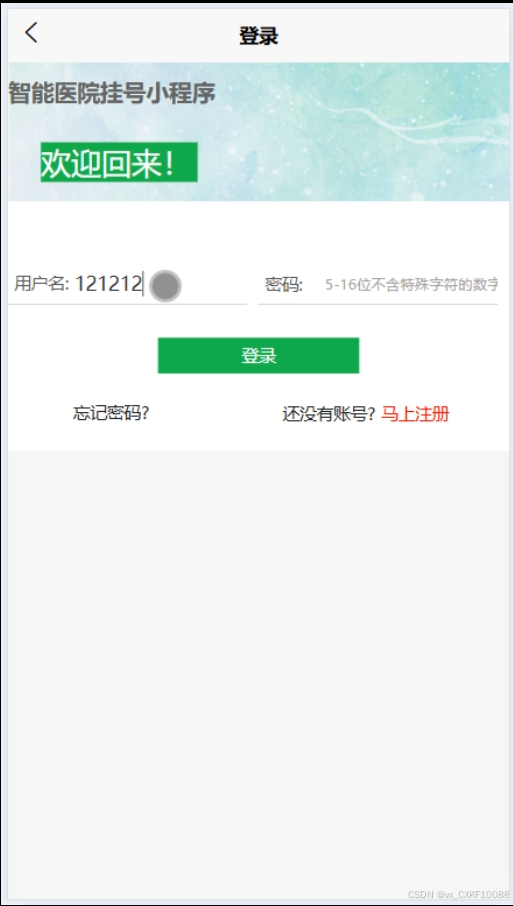
Task: Click the gray circle beside the username text
Action: (x=165, y=285)
